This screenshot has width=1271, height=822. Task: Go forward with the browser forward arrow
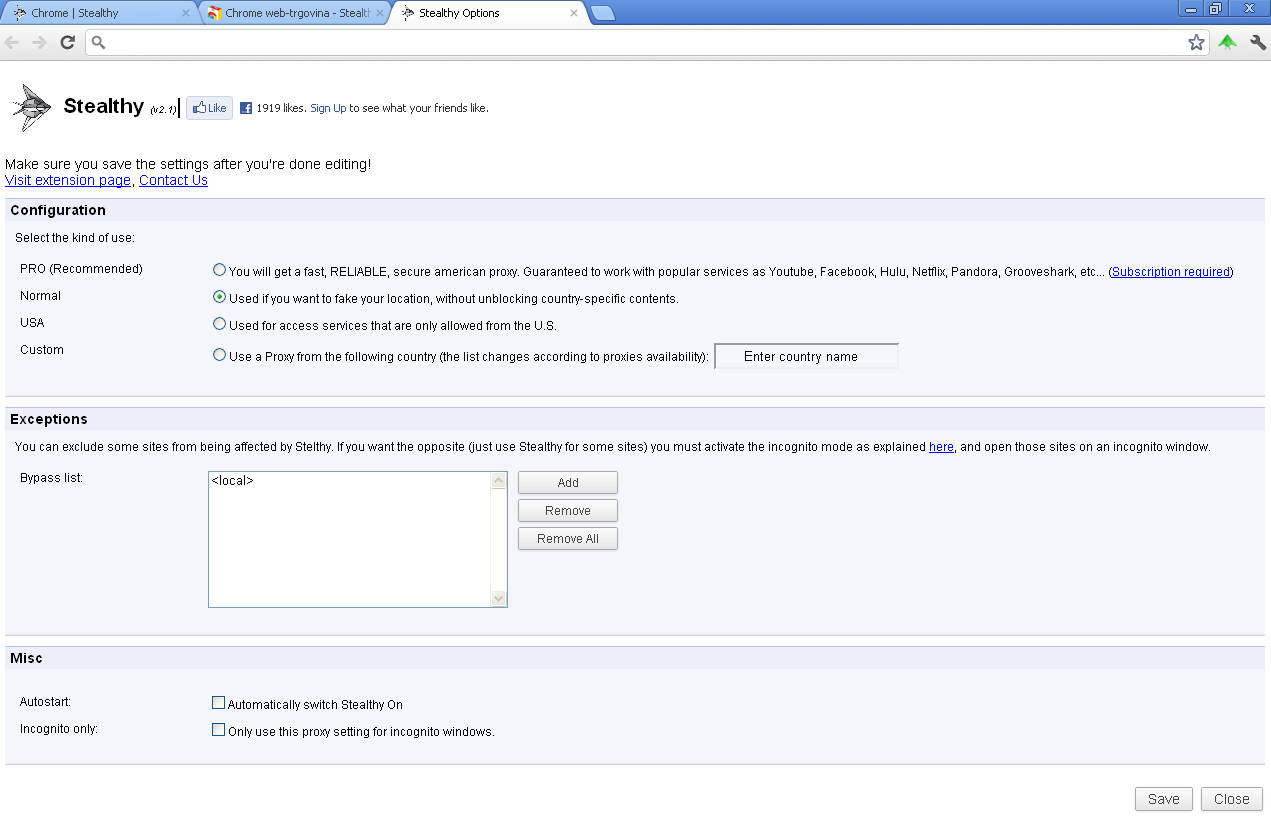pyautogui.click(x=39, y=42)
